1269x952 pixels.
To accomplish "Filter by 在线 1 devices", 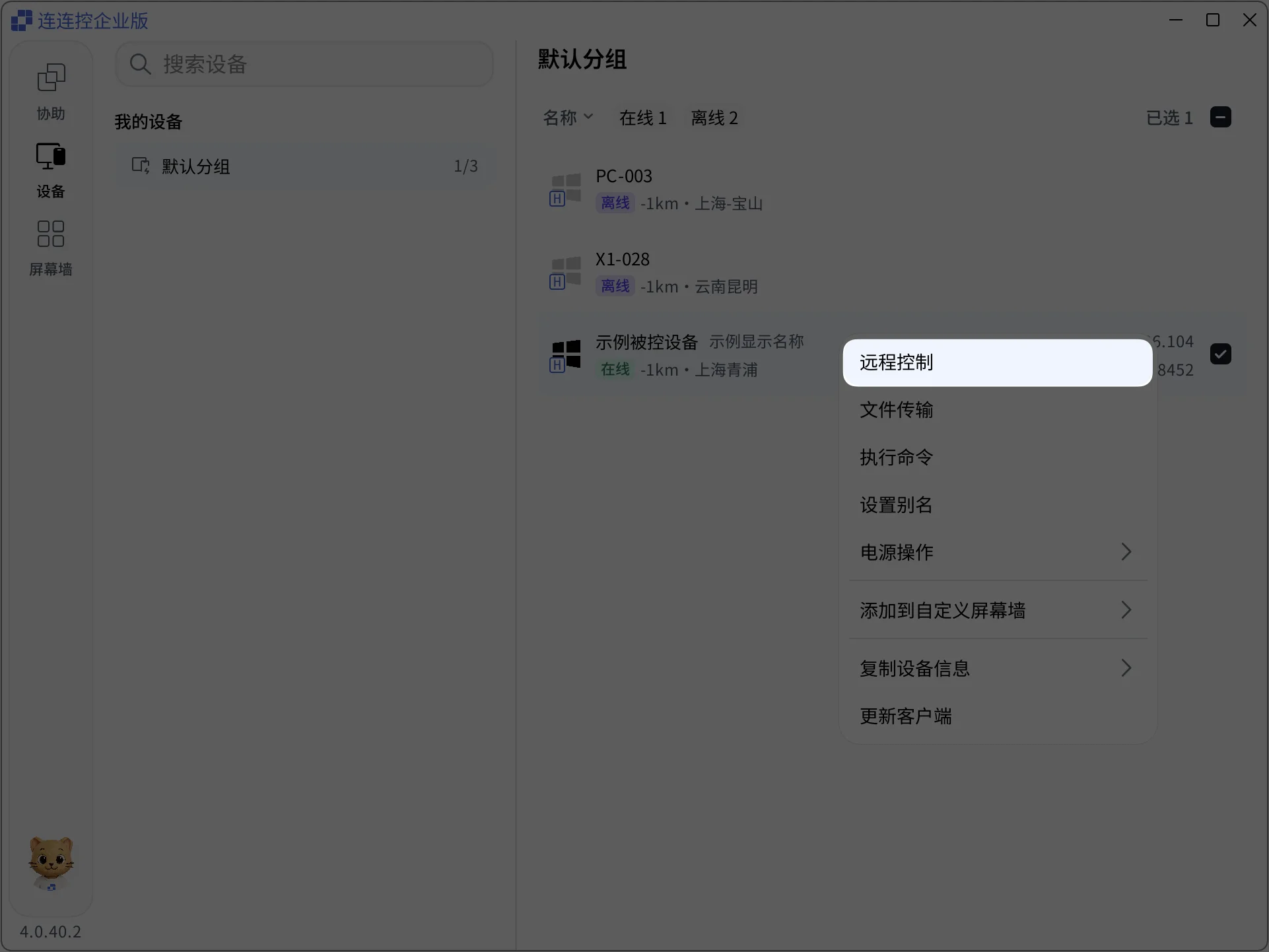I will [642, 118].
